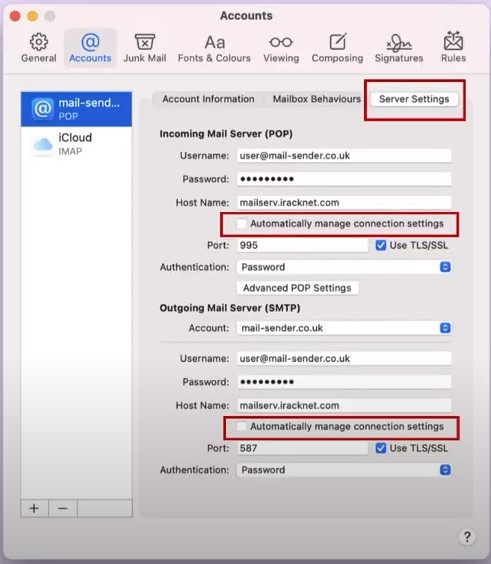The width and height of the screenshot is (491, 564).
Task: Add a new account with plus button
Action: [34, 508]
